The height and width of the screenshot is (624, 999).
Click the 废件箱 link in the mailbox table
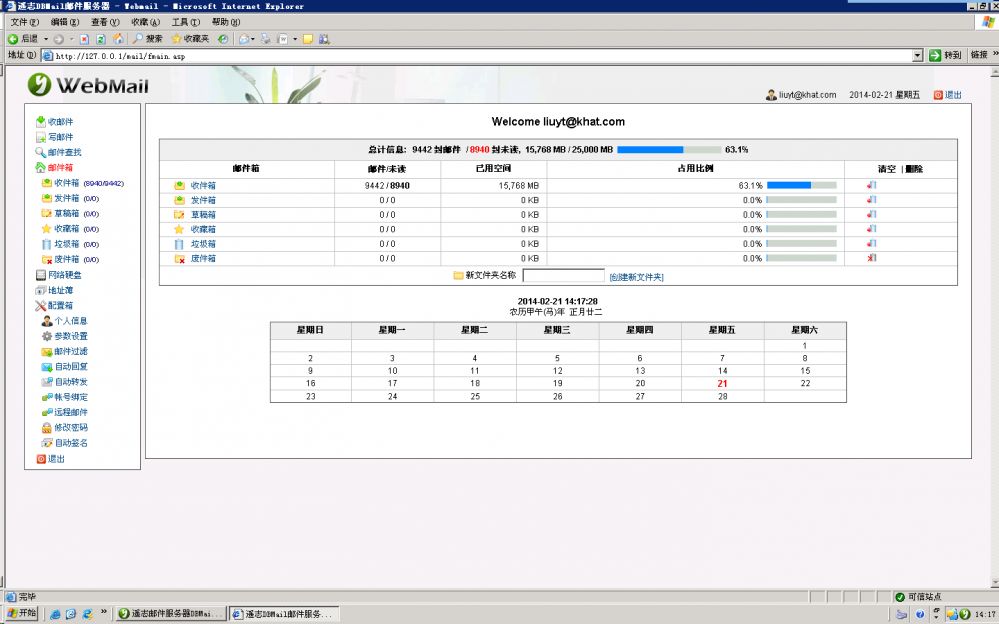coord(203,259)
